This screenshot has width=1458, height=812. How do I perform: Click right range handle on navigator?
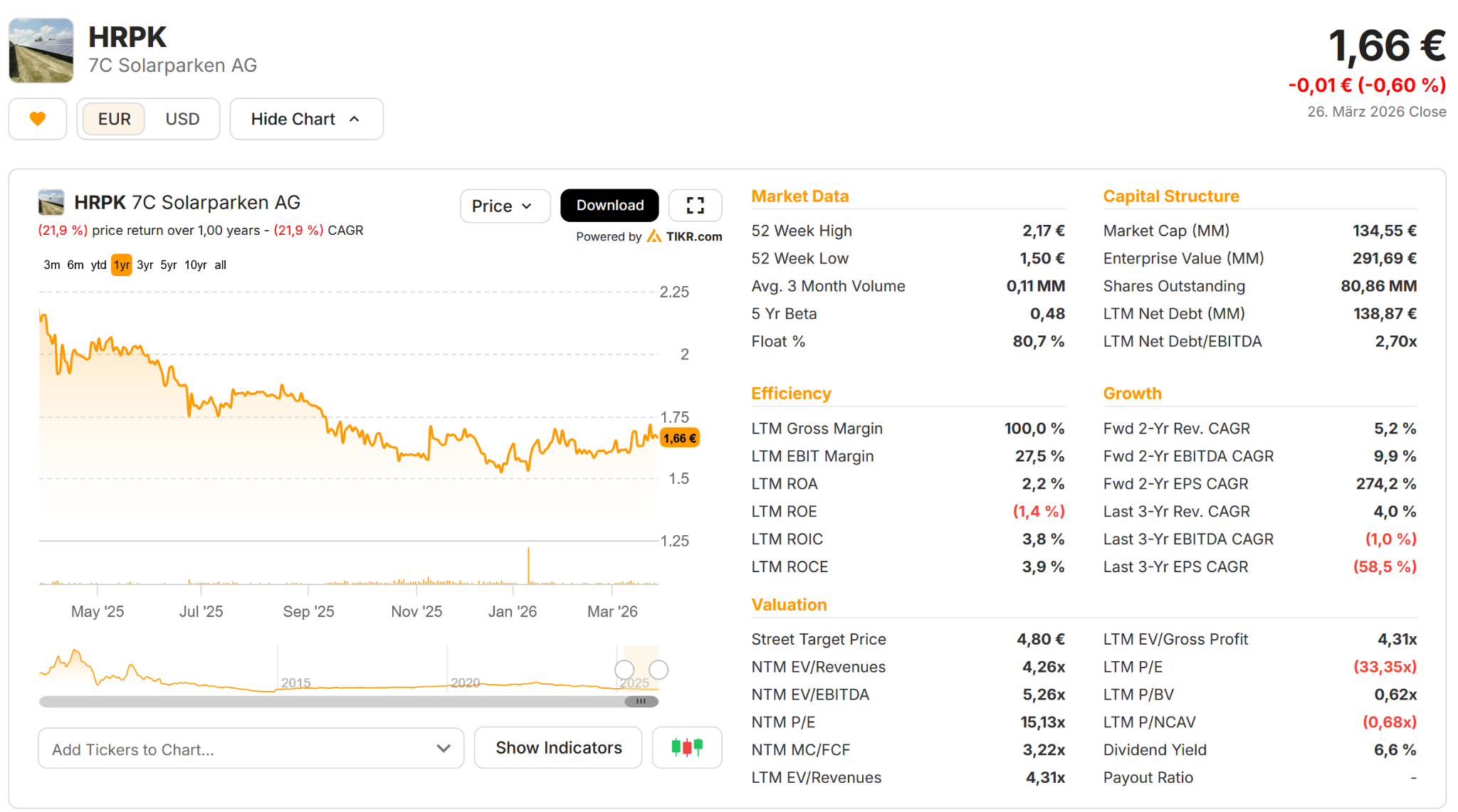click(x=659, y=669)
